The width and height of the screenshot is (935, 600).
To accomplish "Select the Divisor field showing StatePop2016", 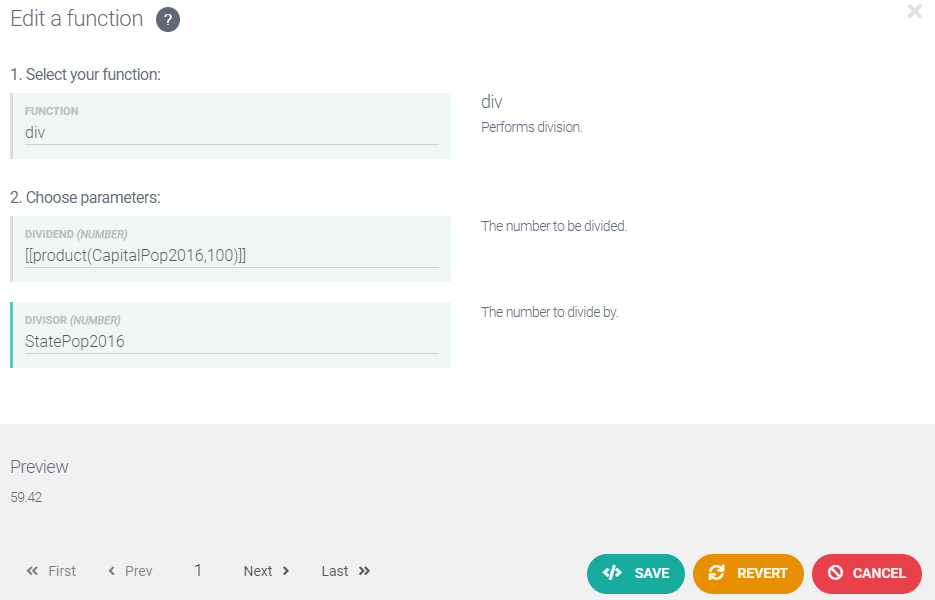I will tap(231, 341).
